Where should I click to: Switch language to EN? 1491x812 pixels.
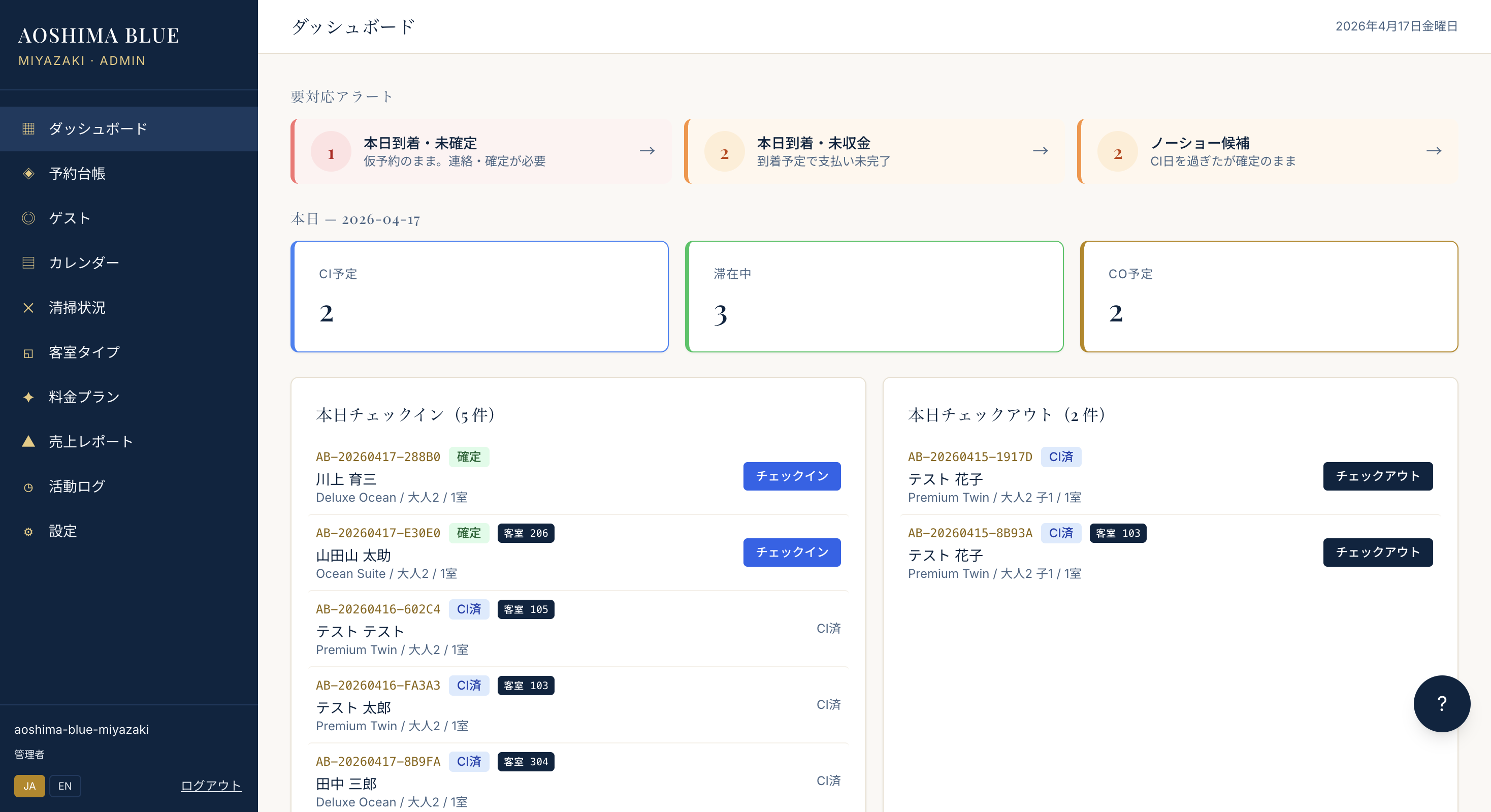(x=65, y=786)
